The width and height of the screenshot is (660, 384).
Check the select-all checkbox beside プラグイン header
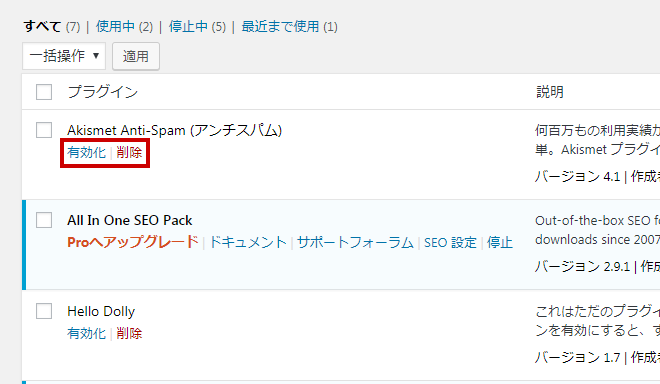(44, 92)
